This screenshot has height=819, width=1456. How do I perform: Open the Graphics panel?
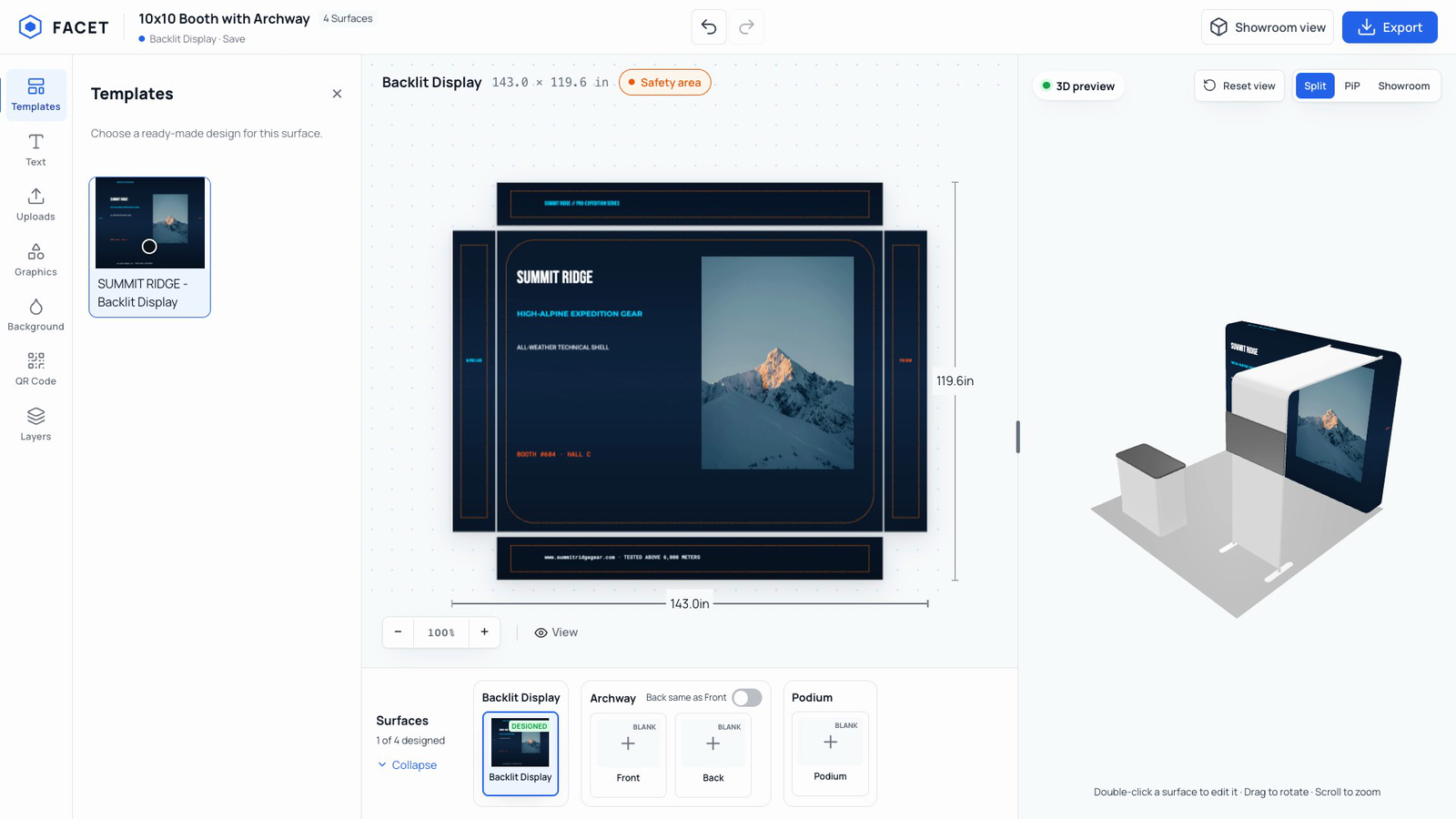click(35, 260)
